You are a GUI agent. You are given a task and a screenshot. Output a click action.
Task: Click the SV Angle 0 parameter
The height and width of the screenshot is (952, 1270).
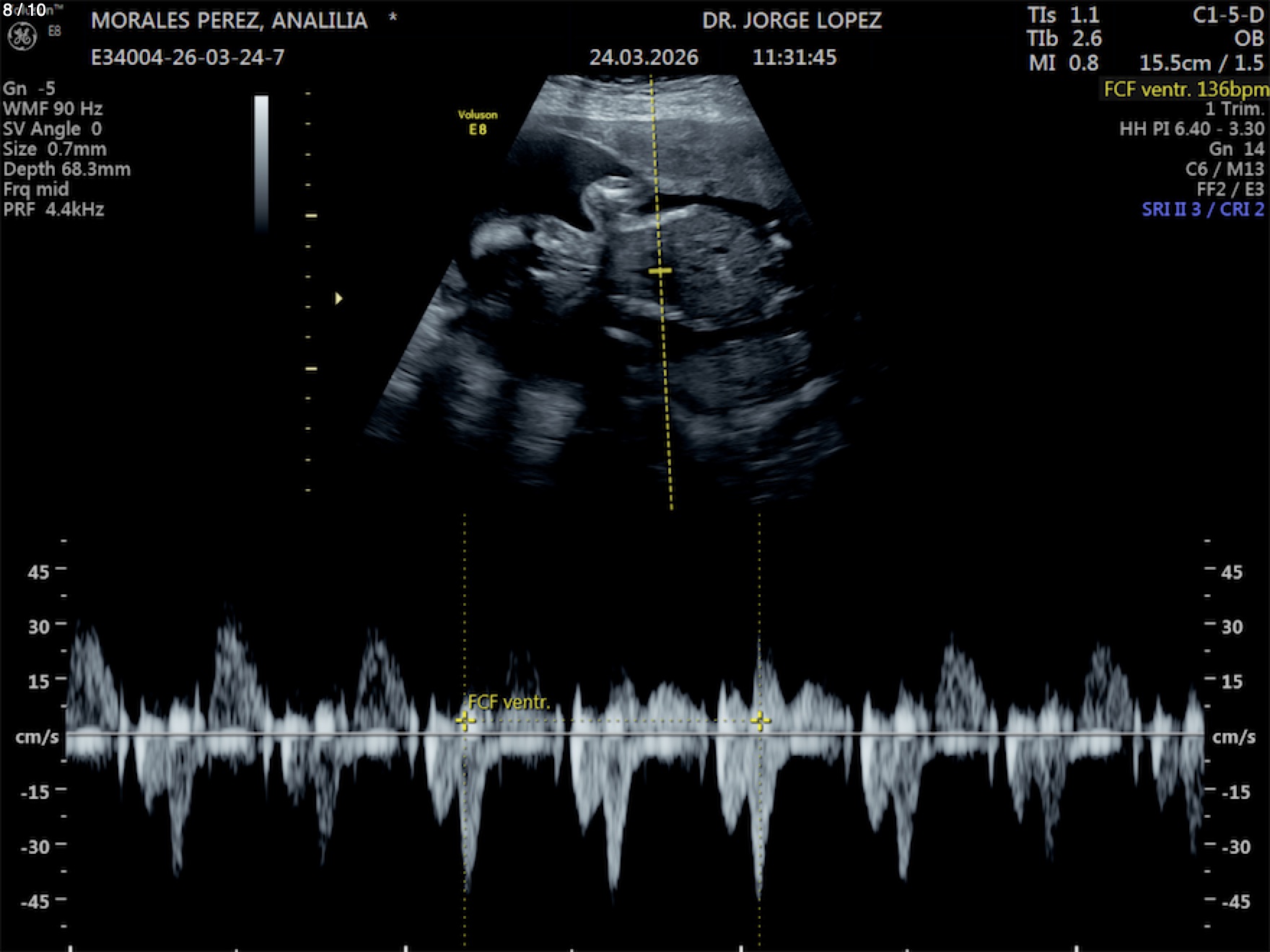click(x=52, y=129)
